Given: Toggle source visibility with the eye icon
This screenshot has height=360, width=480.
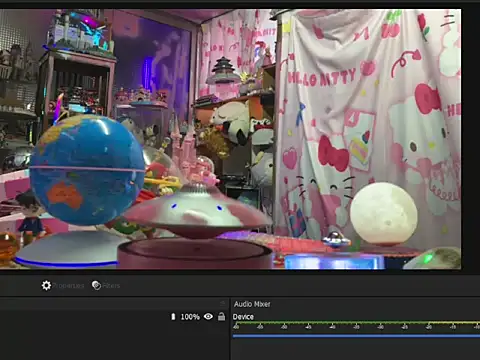Looking at the screenshot, I should click(x=208, y=316).
